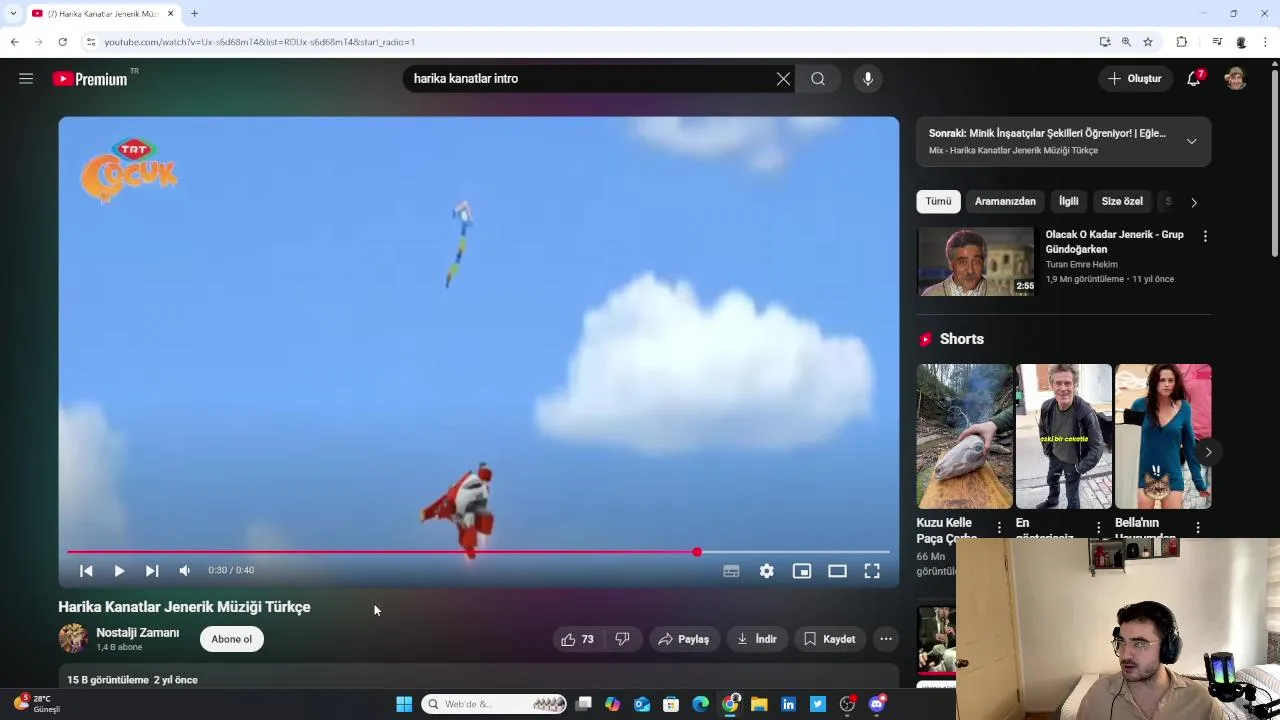This screenshot has height=720, width=1280.
Task: Open options for Kuzu Kelle short
Action: pyautogui.click(x=999, y=527)
